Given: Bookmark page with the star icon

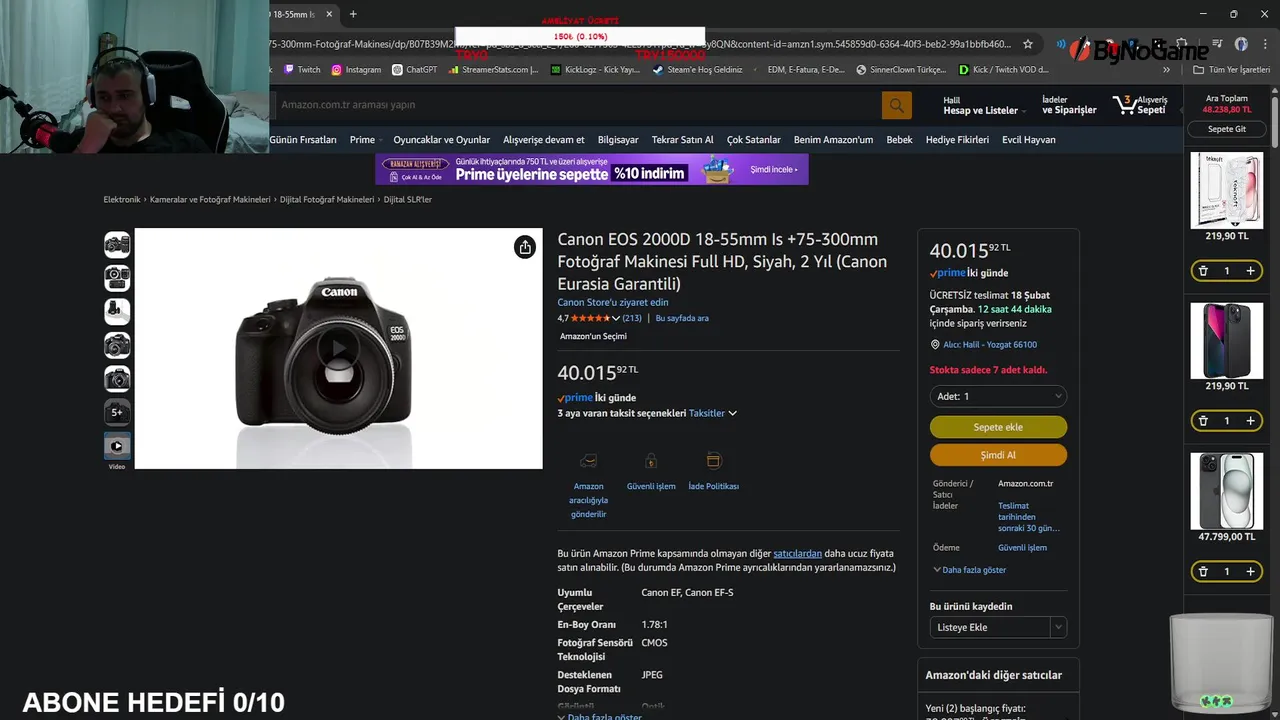Looking at the screenshot, I should tap(1027, 44).
